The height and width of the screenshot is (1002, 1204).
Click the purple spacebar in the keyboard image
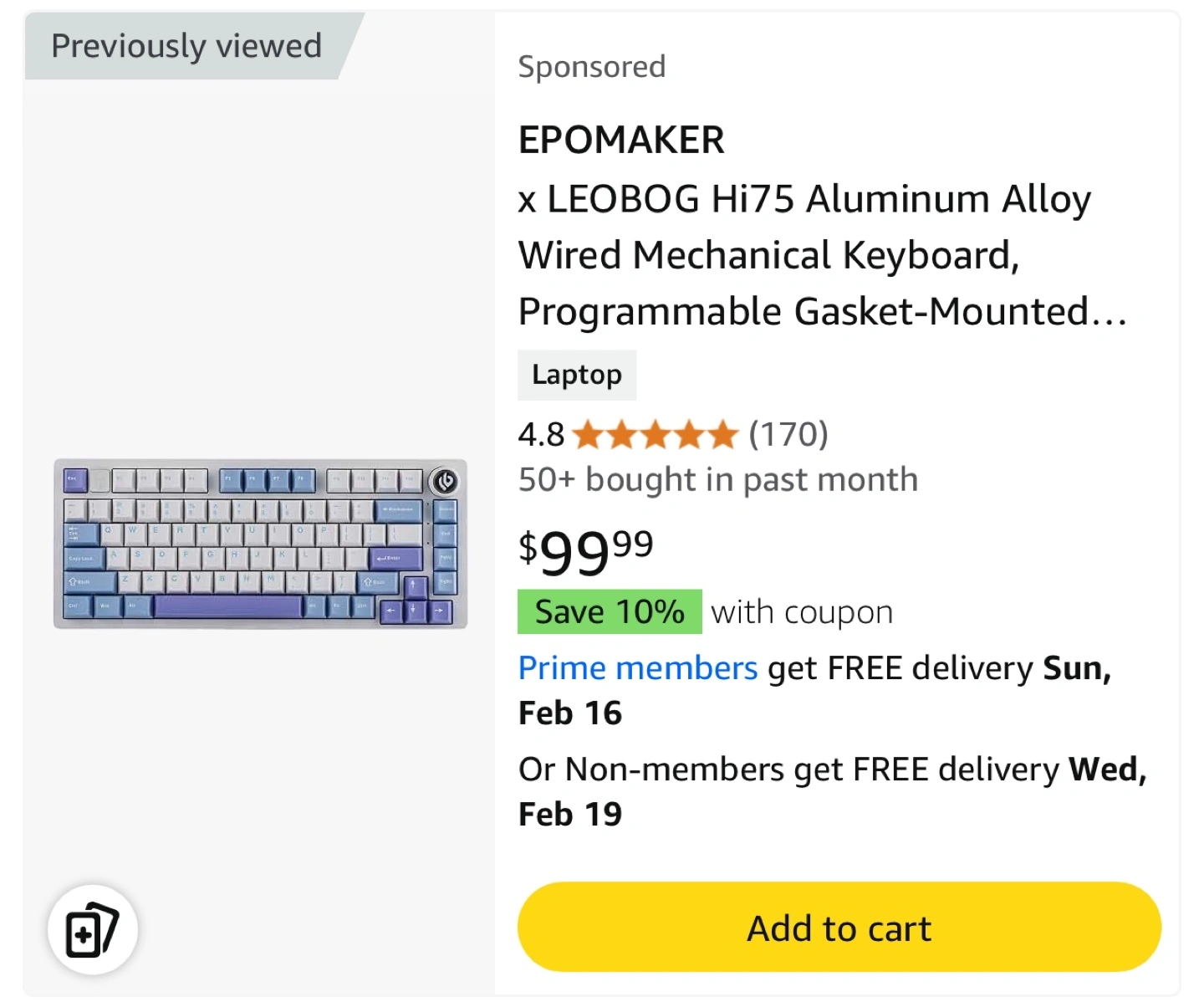click(x=227, y=607)
